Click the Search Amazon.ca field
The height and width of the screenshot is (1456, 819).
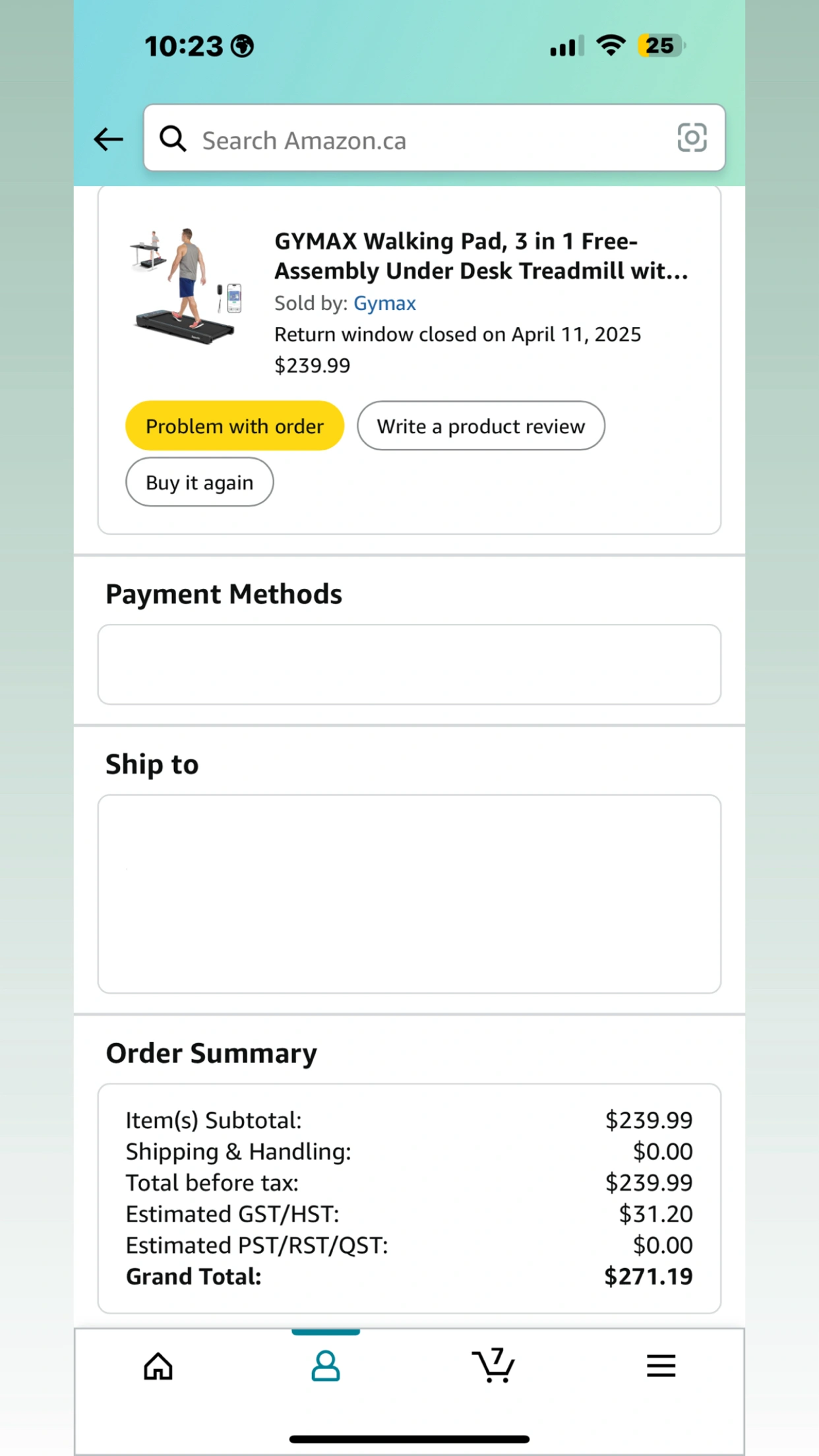point(435,138)
